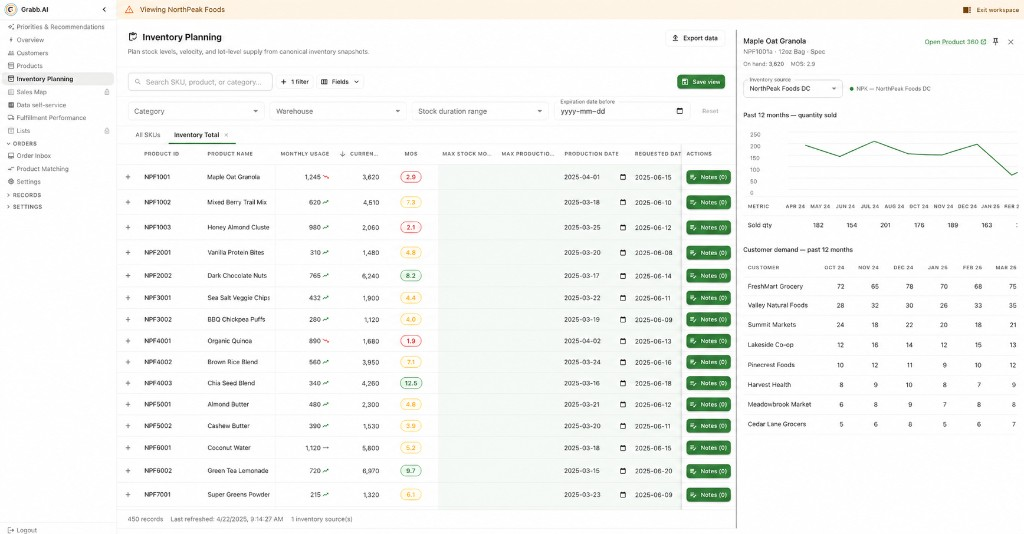Expand the RECORDS sidebar section
The image size is (1024, 534).
pos(25,195)
